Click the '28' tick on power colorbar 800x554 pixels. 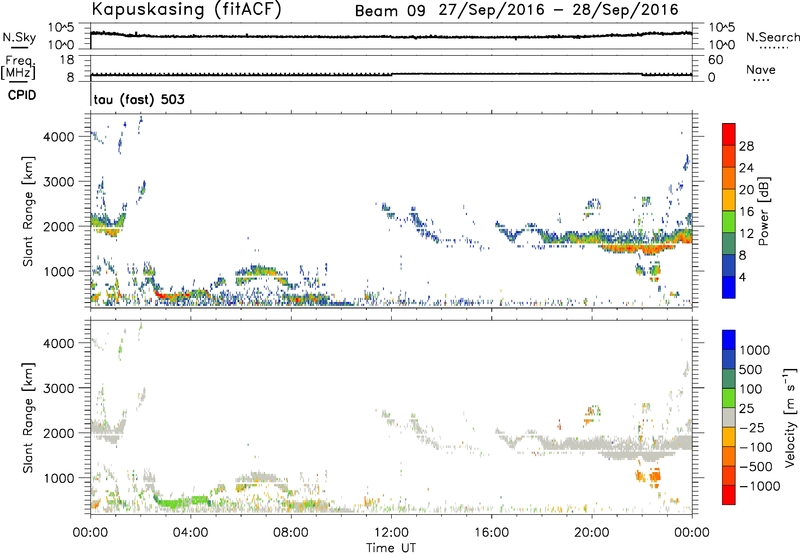pos(746,146)
